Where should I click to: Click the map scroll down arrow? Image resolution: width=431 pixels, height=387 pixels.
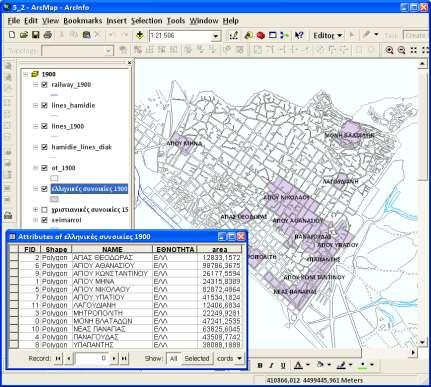point(423,342)
